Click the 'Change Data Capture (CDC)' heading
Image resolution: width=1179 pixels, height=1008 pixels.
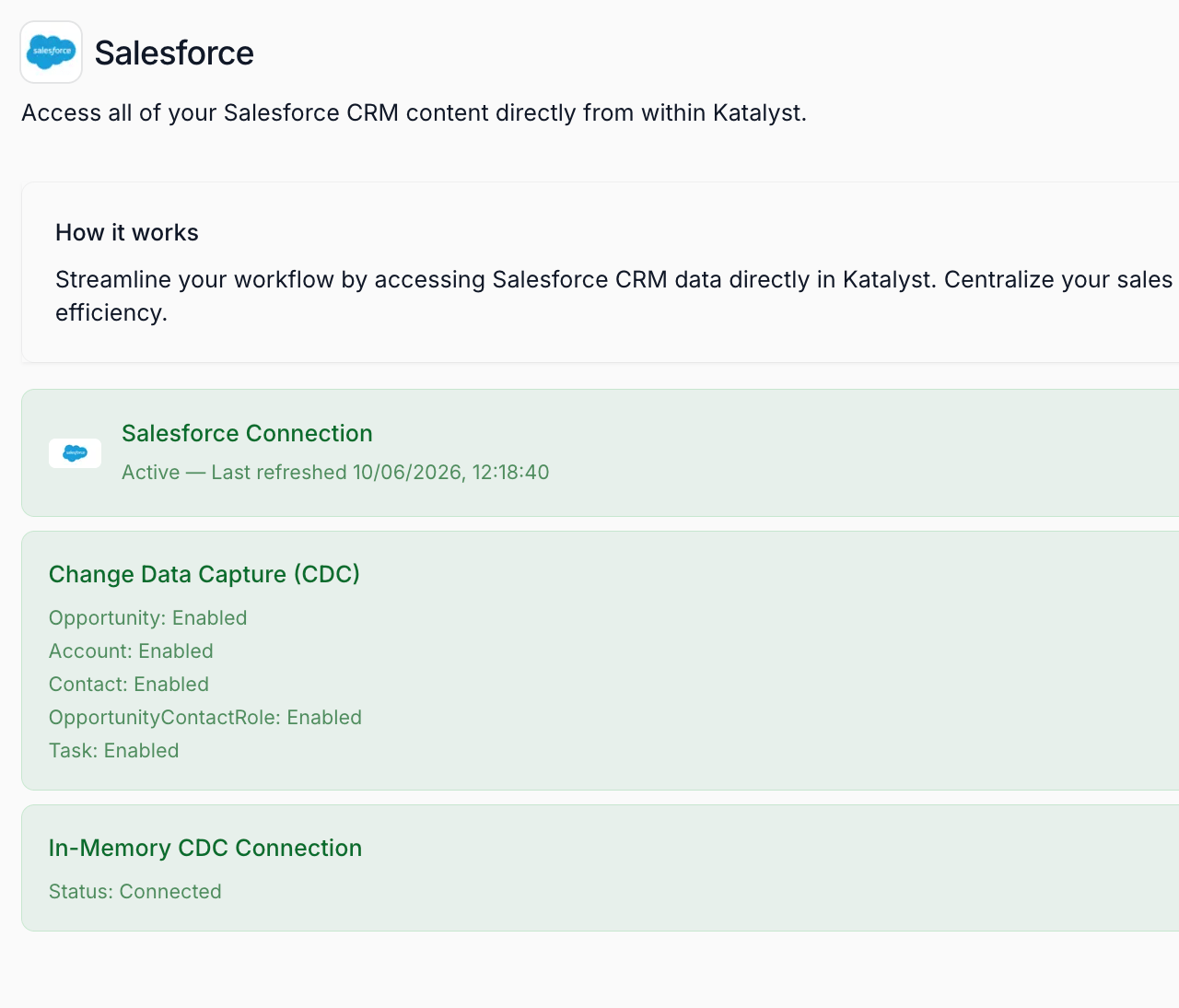[x=204, y=574]
